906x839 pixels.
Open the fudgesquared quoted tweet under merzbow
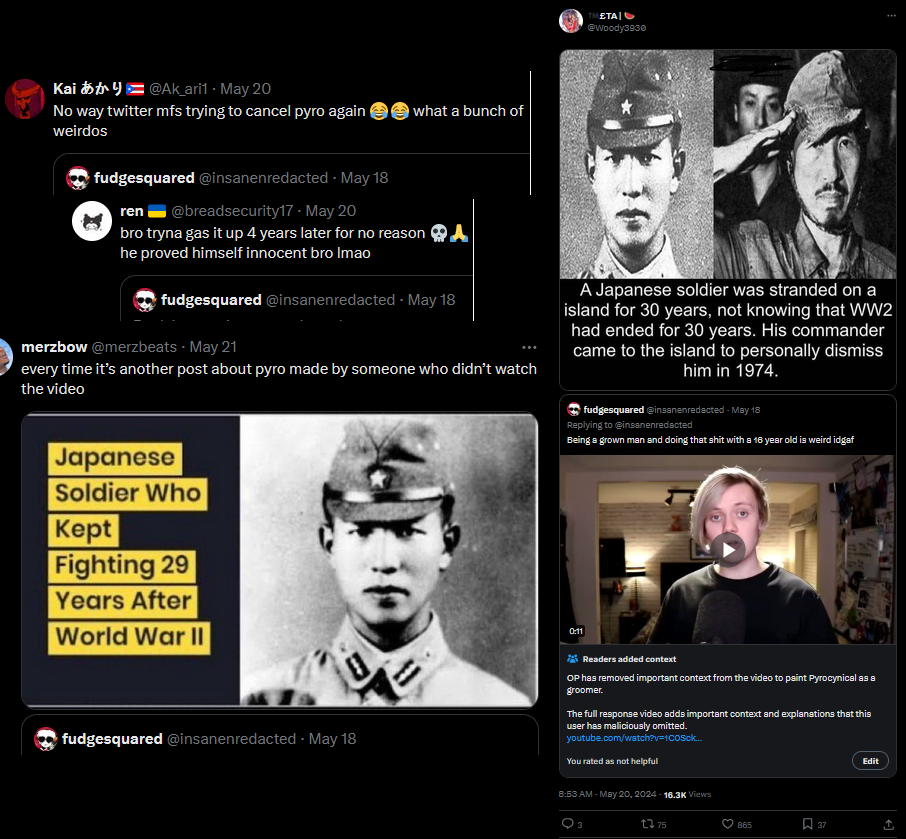(x=280, y=735)
